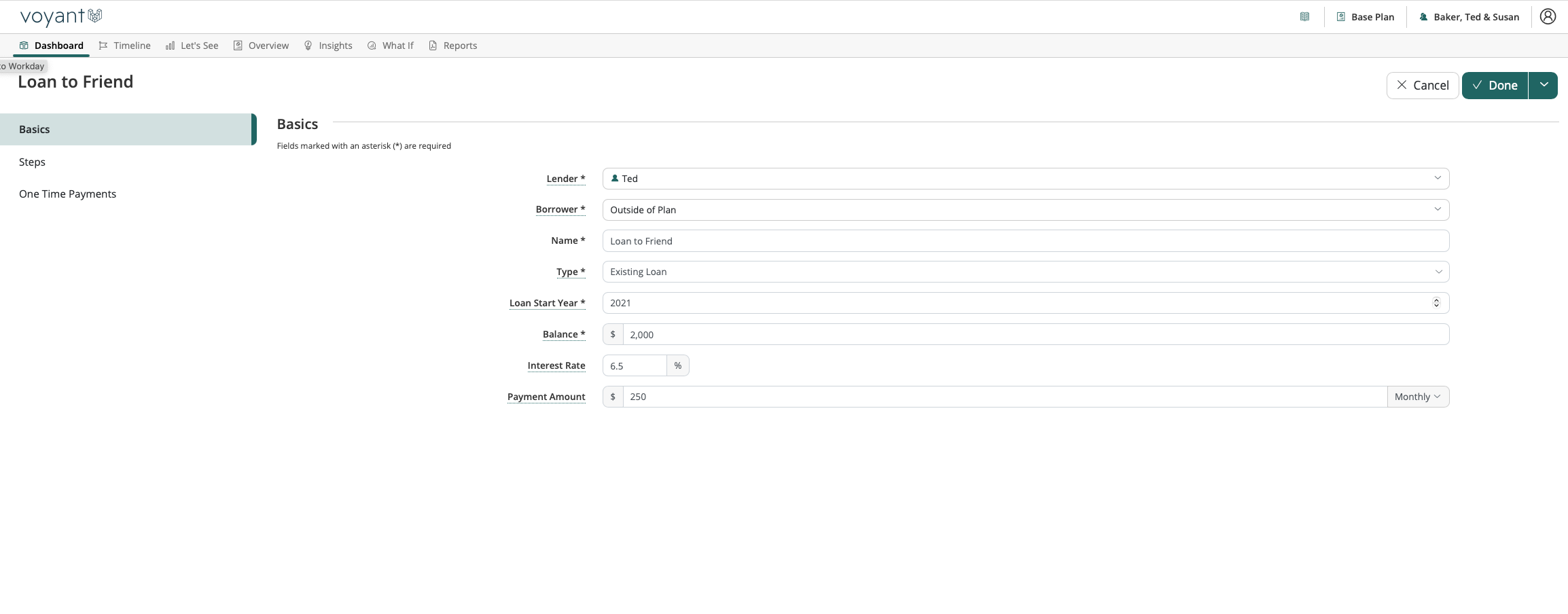The height and width of the screenshot is (614, 1568).
Task: Go to the Timeline tab
Action: click(x=124, y=46)
